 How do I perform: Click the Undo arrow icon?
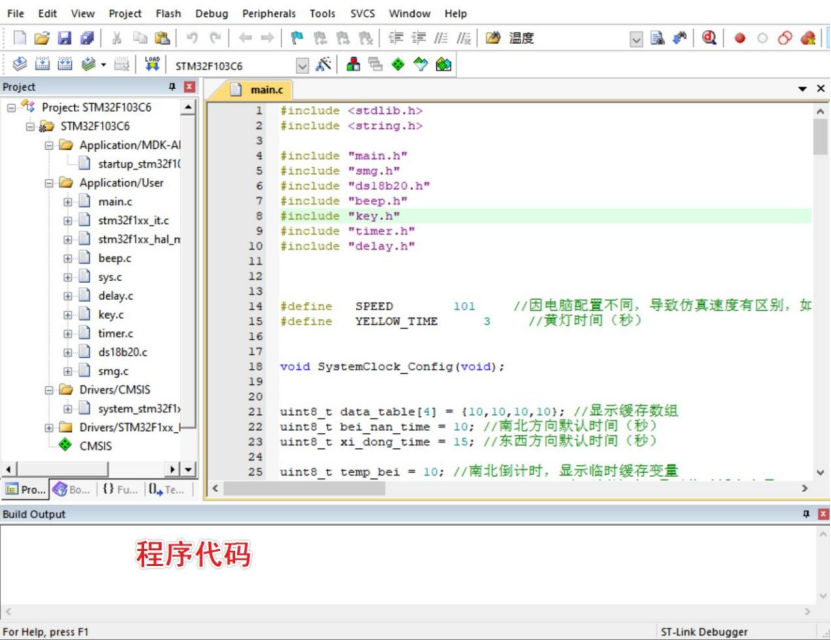tap(192, 38)
